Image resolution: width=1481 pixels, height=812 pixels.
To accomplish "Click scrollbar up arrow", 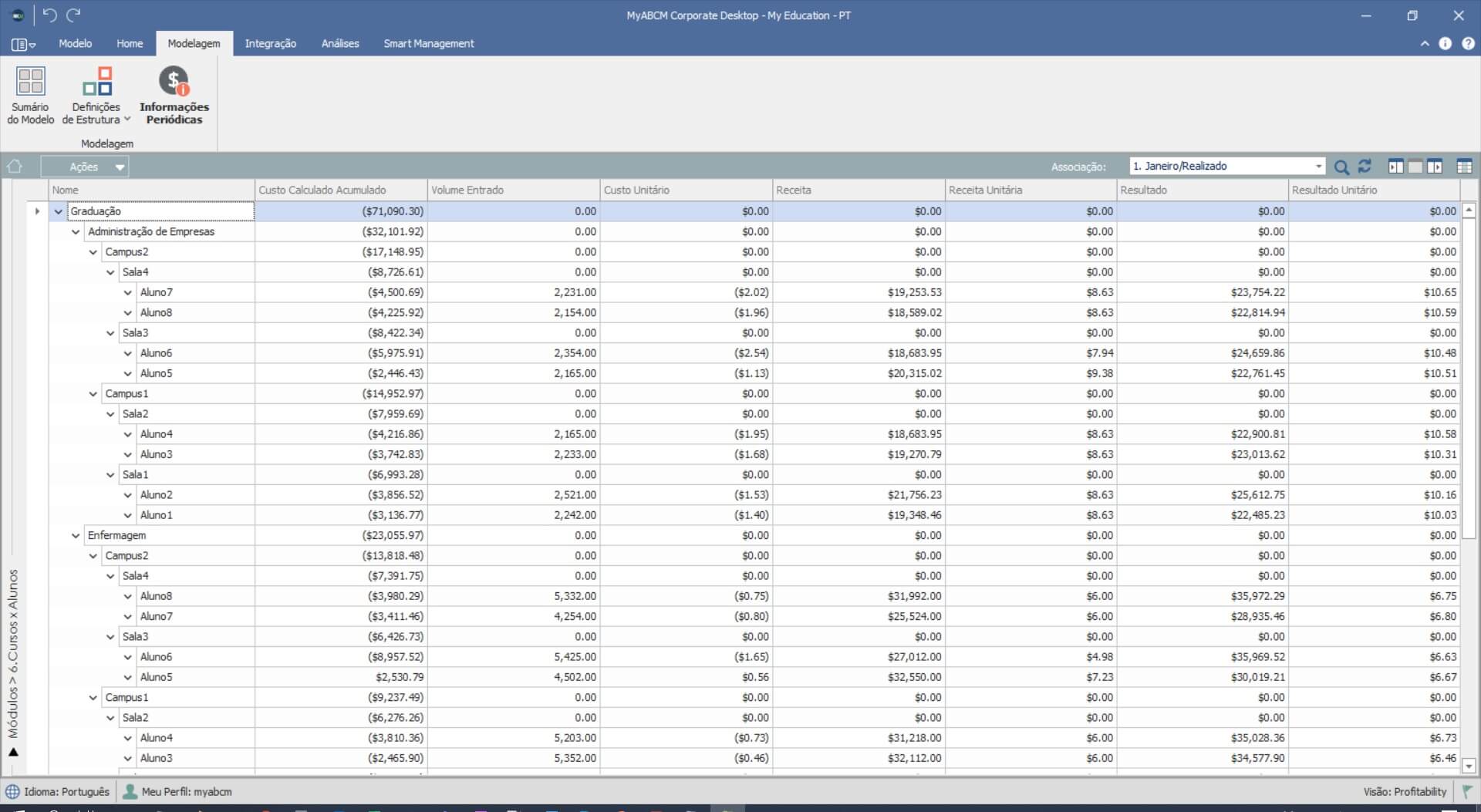I will [1469, 210].
